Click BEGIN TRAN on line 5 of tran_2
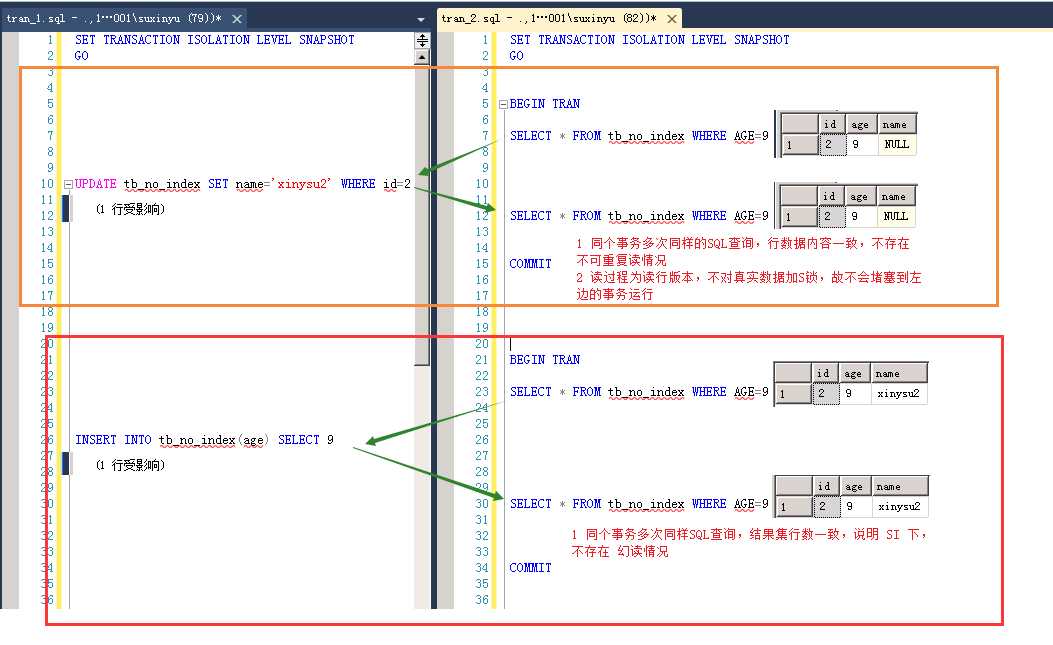The width and height of the screenshot is (1053, 645). [x=545, y=103]
